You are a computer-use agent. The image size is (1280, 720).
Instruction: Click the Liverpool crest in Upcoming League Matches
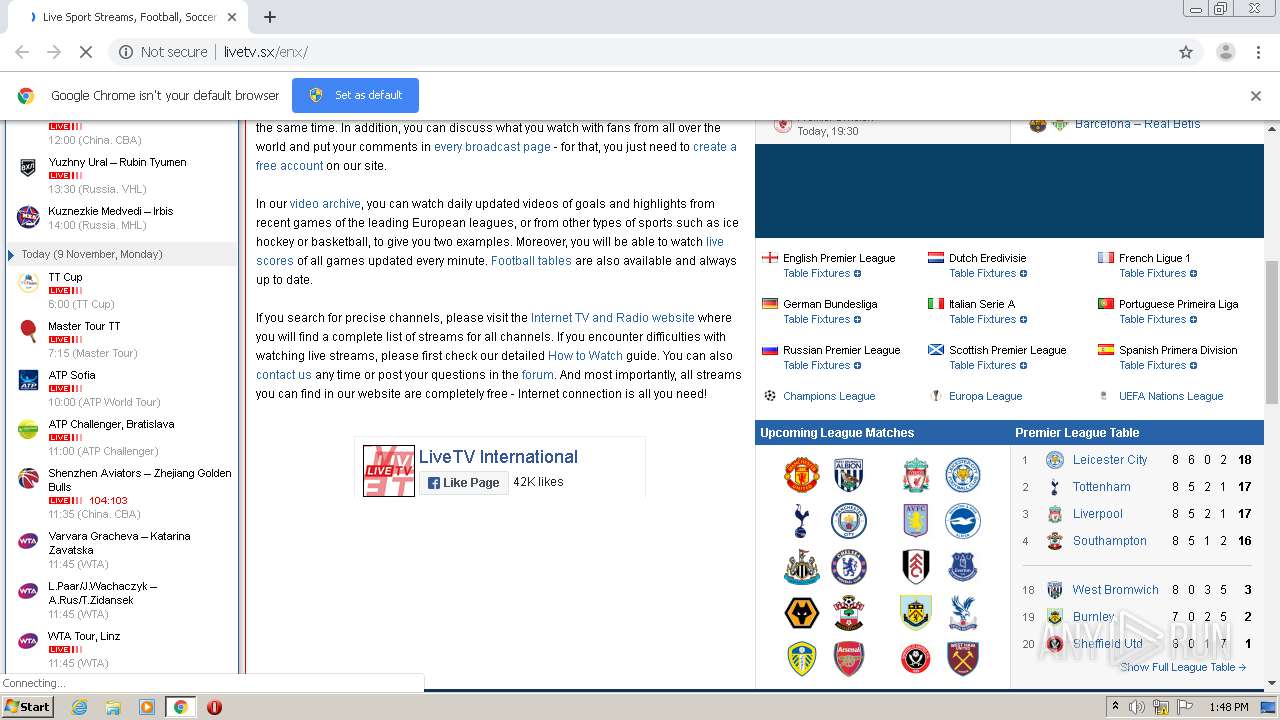915,475
